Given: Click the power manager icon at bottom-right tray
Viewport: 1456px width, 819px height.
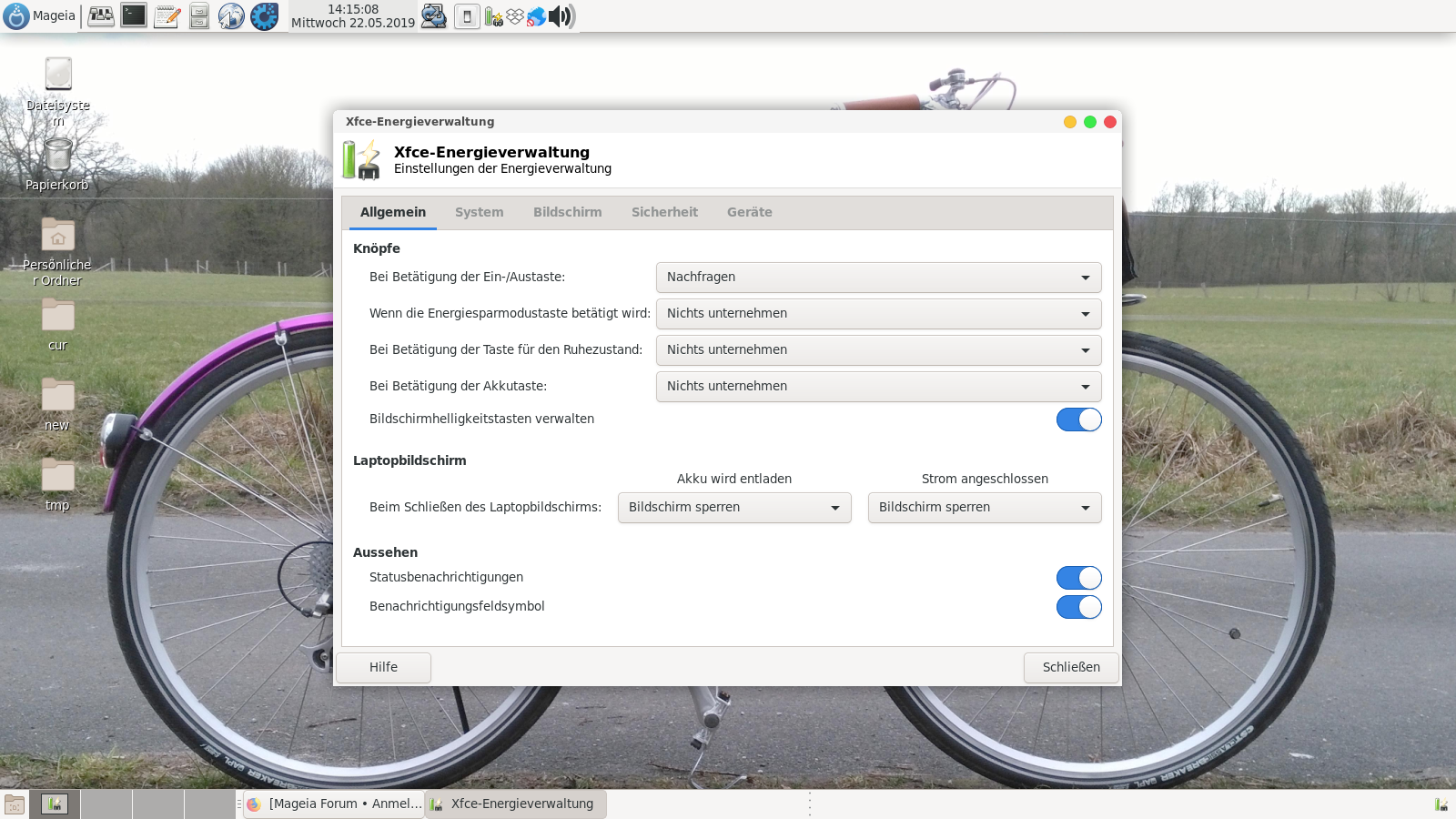Looking at the screenshot, I should (1441, 804).
